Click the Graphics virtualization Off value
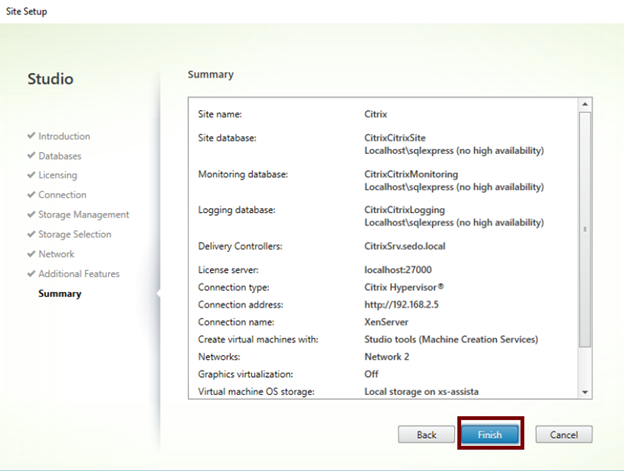 371,374
